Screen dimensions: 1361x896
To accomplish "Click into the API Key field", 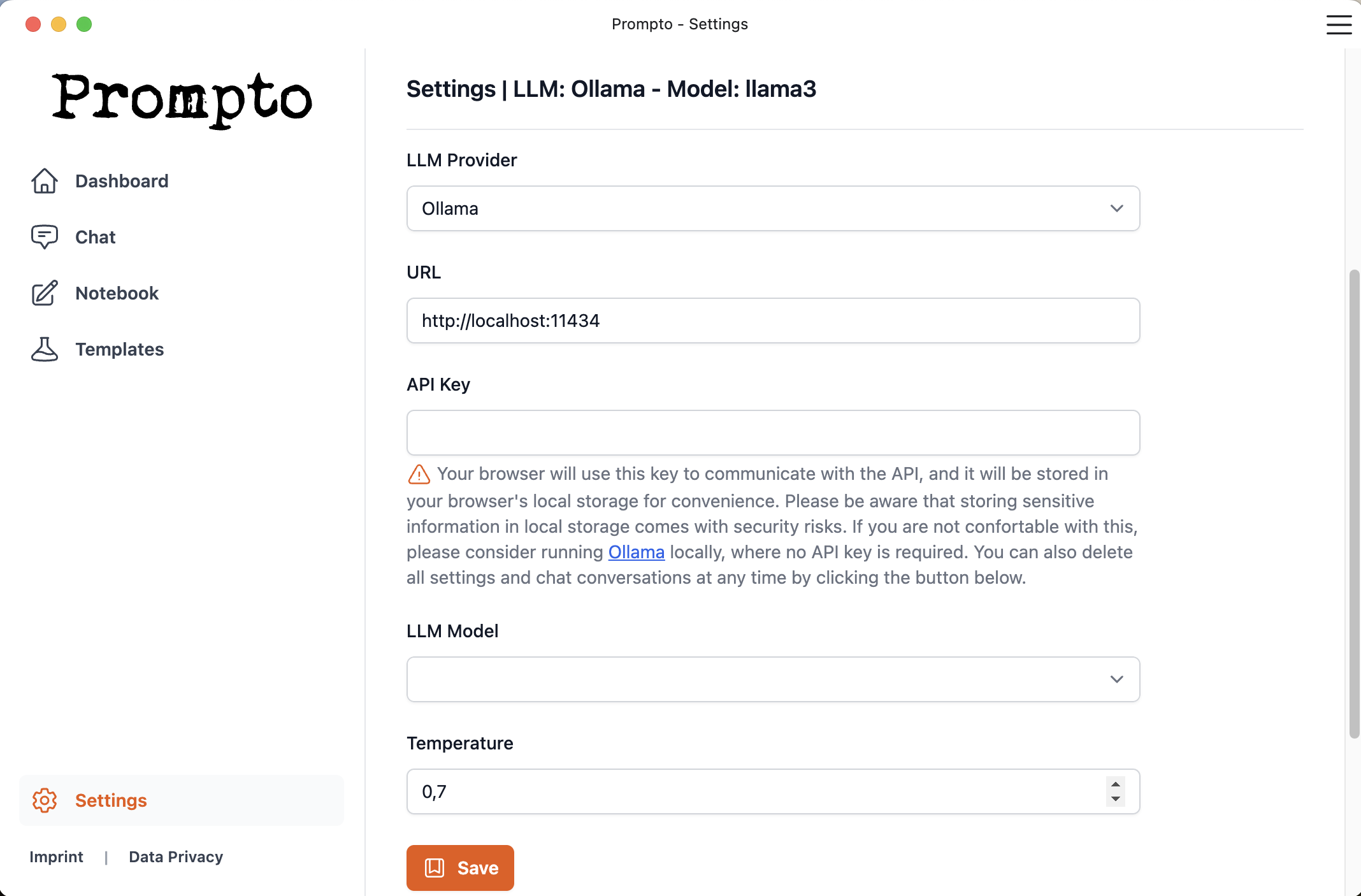I will click(x=773, y=433).
